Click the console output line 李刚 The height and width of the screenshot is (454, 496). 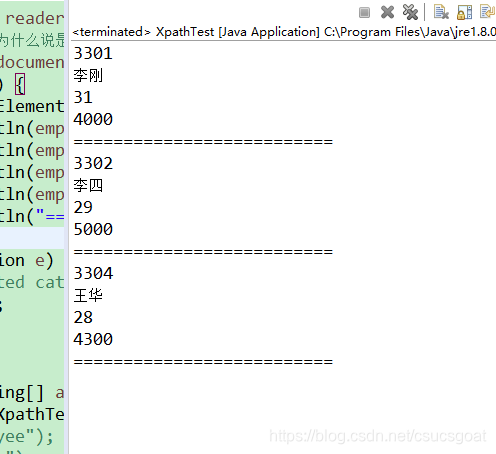coord(88,75)
